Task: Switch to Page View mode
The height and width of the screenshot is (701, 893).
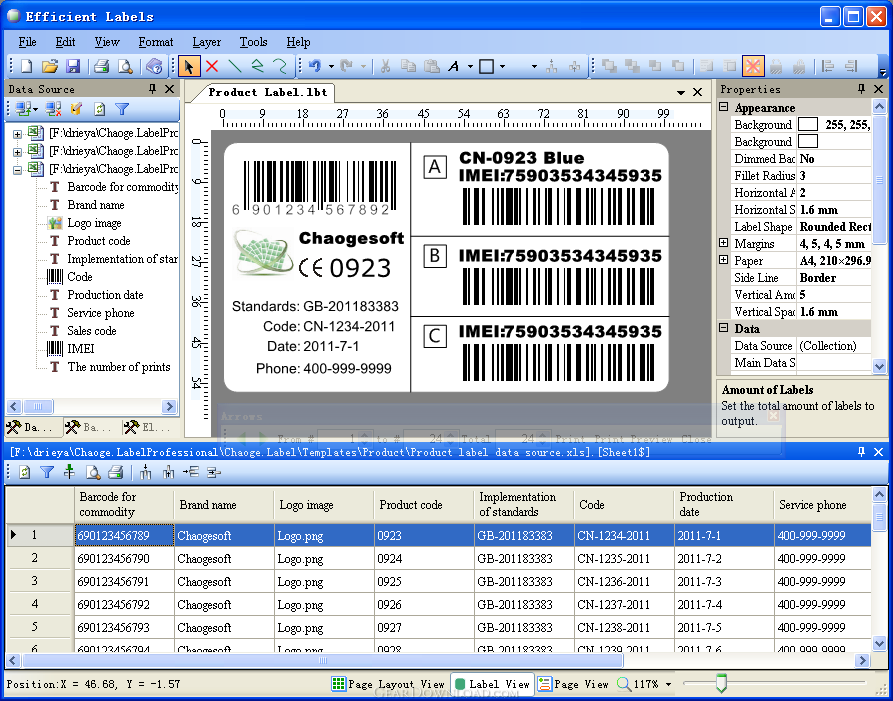Action: (x=573, y=684)
